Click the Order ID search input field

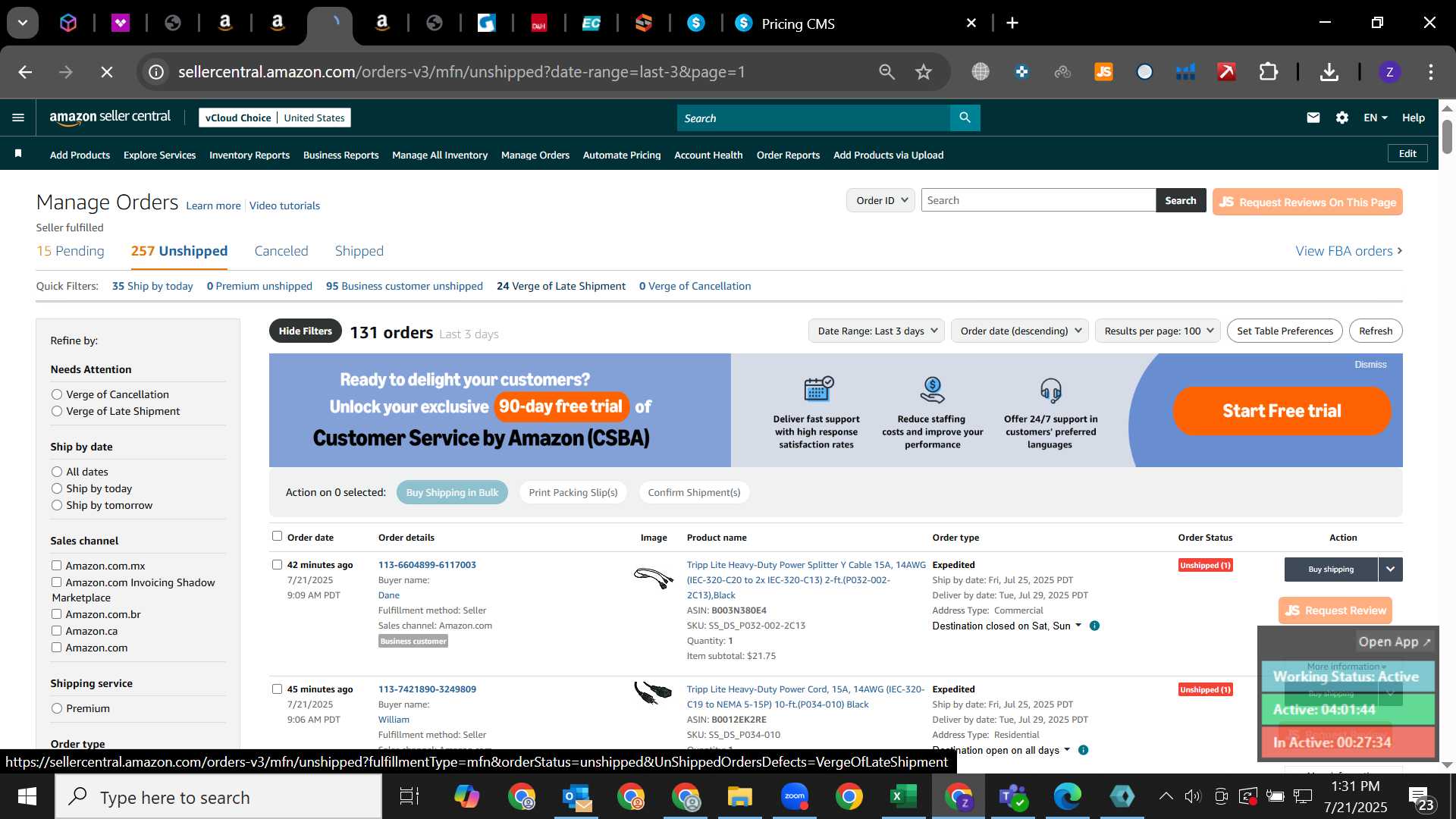pos(1038,200)
